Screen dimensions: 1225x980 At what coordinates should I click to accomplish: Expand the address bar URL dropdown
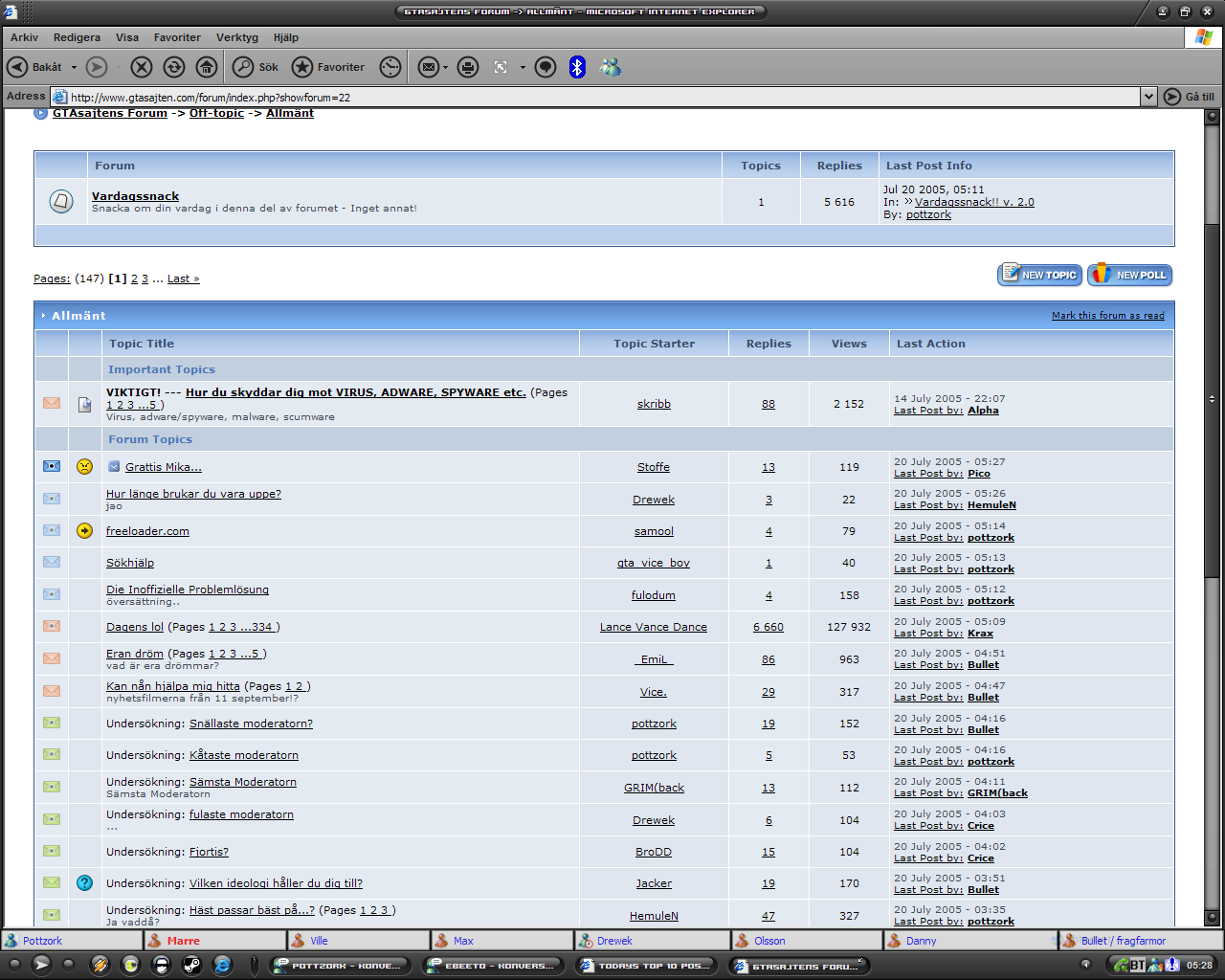point(1148,97)
